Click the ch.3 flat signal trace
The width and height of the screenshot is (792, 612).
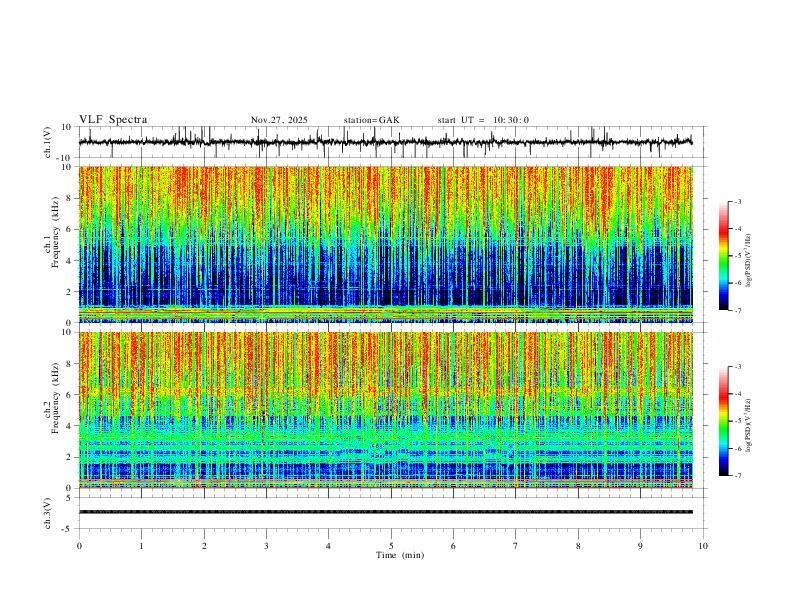[385, 512]
